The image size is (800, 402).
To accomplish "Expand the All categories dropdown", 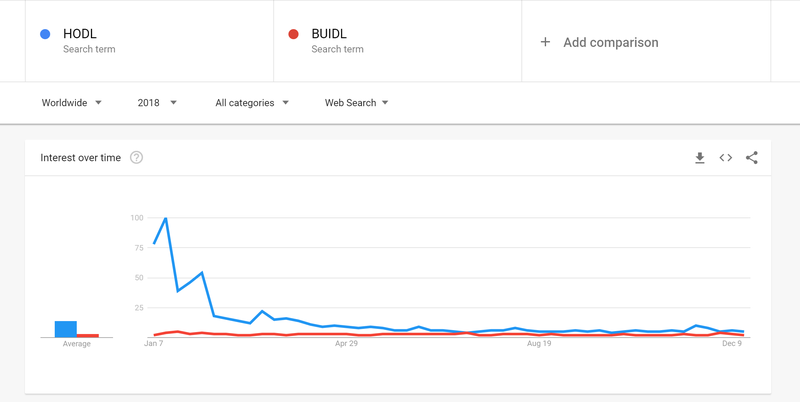I will 252,102.
